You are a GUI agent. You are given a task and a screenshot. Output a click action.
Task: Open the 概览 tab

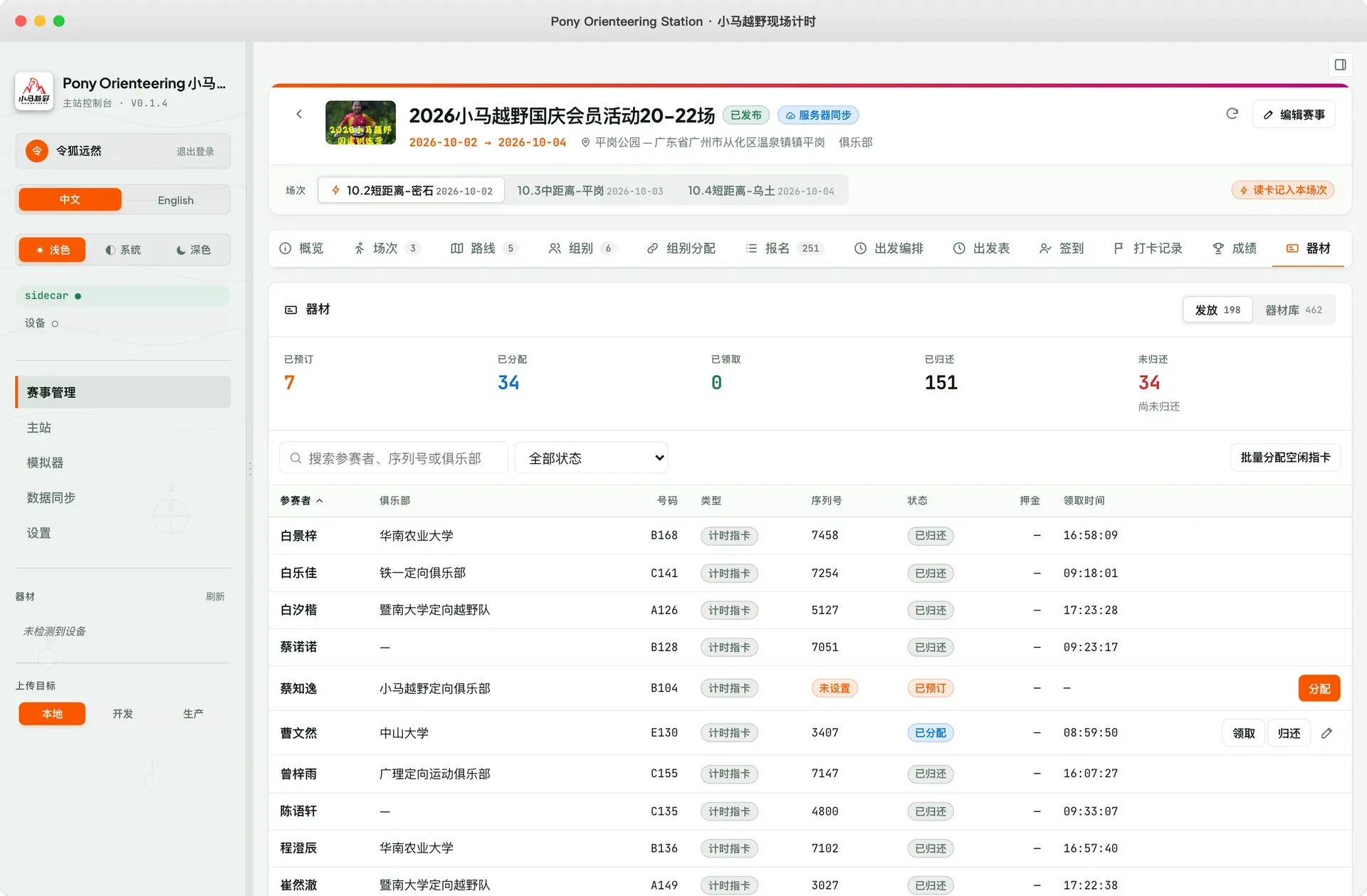point(302,248)
